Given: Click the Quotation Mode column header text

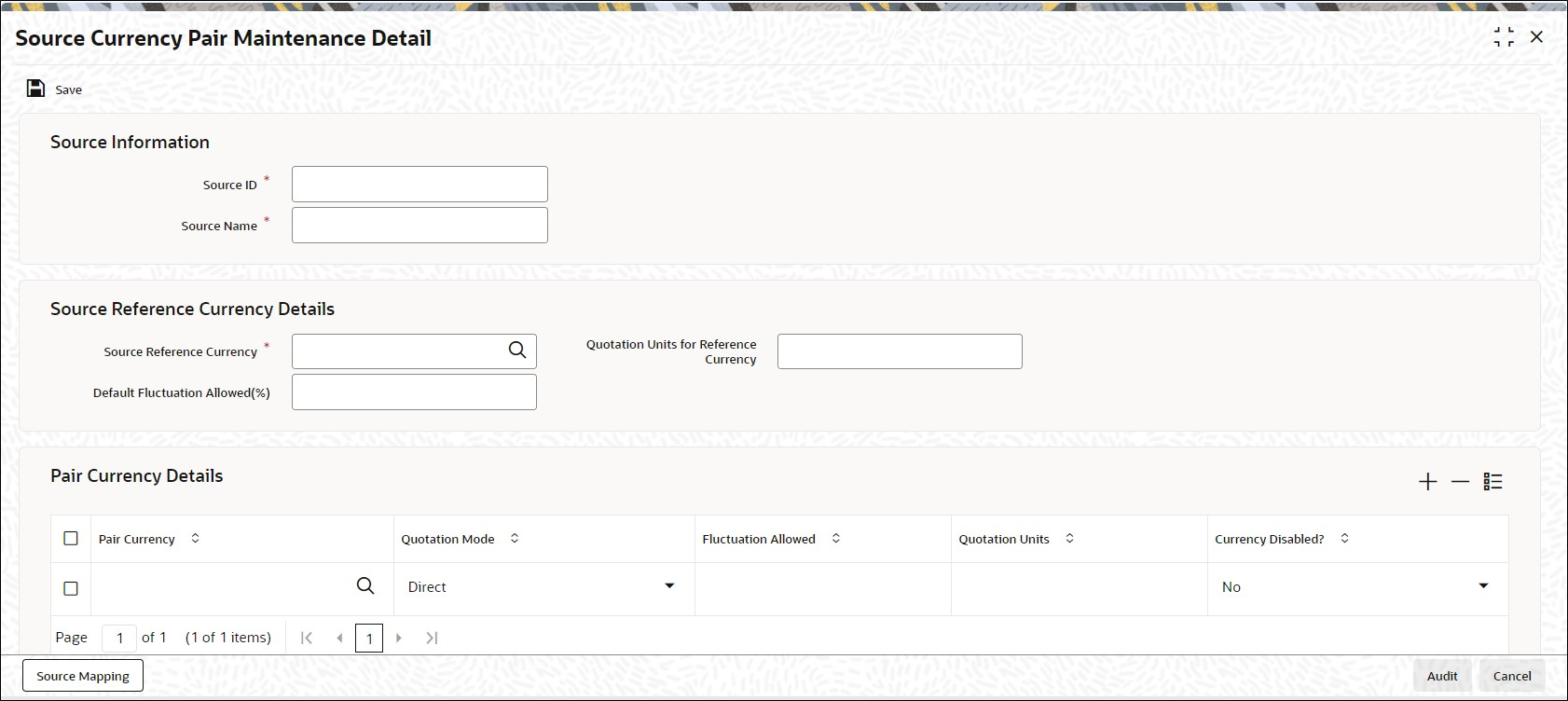Looking at the screenshot, I should 447,539.
